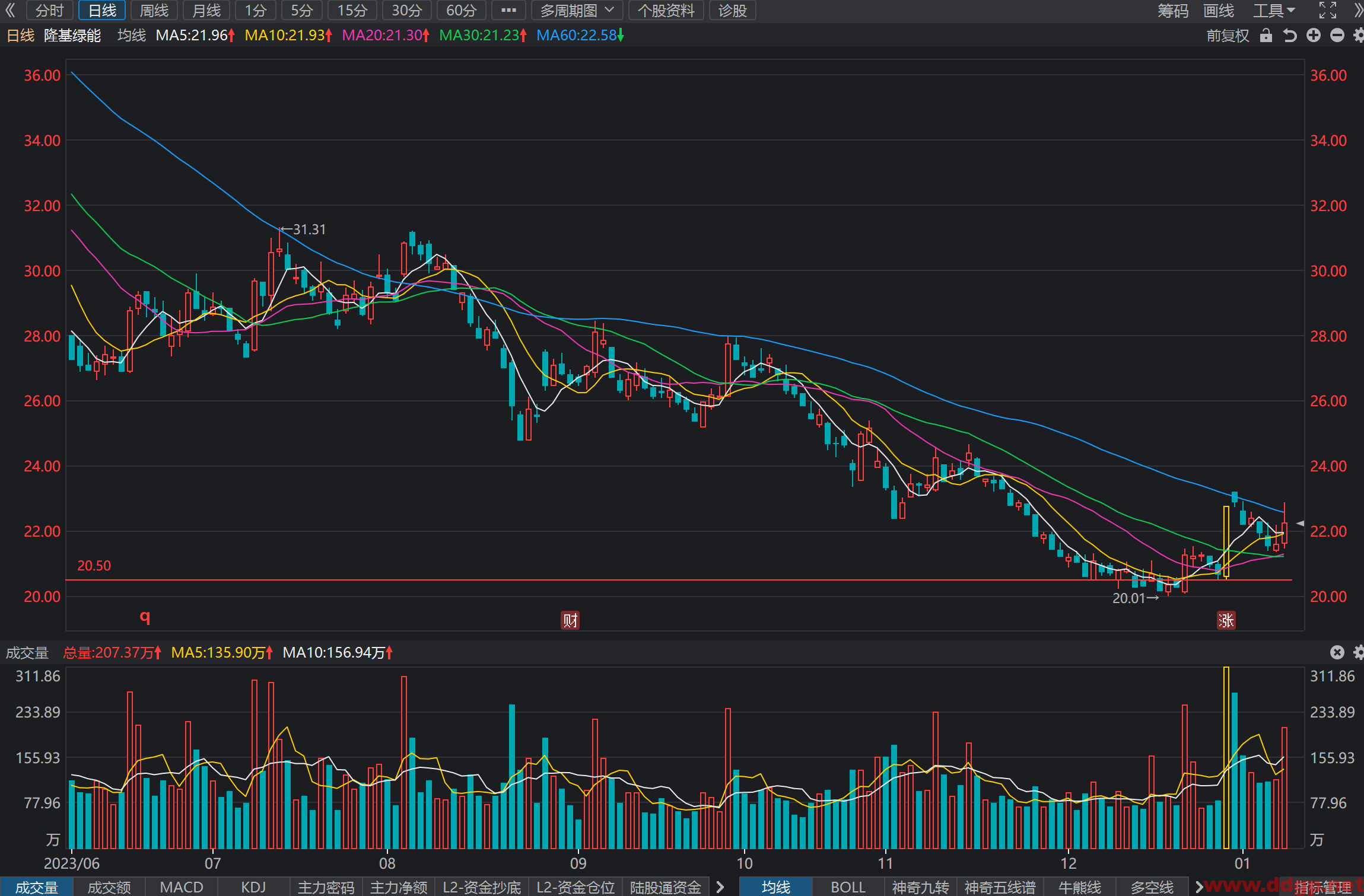Switch to 周线 weekly chart
The width and height of the screenshot is (1364, 896).
click(154, 10)
